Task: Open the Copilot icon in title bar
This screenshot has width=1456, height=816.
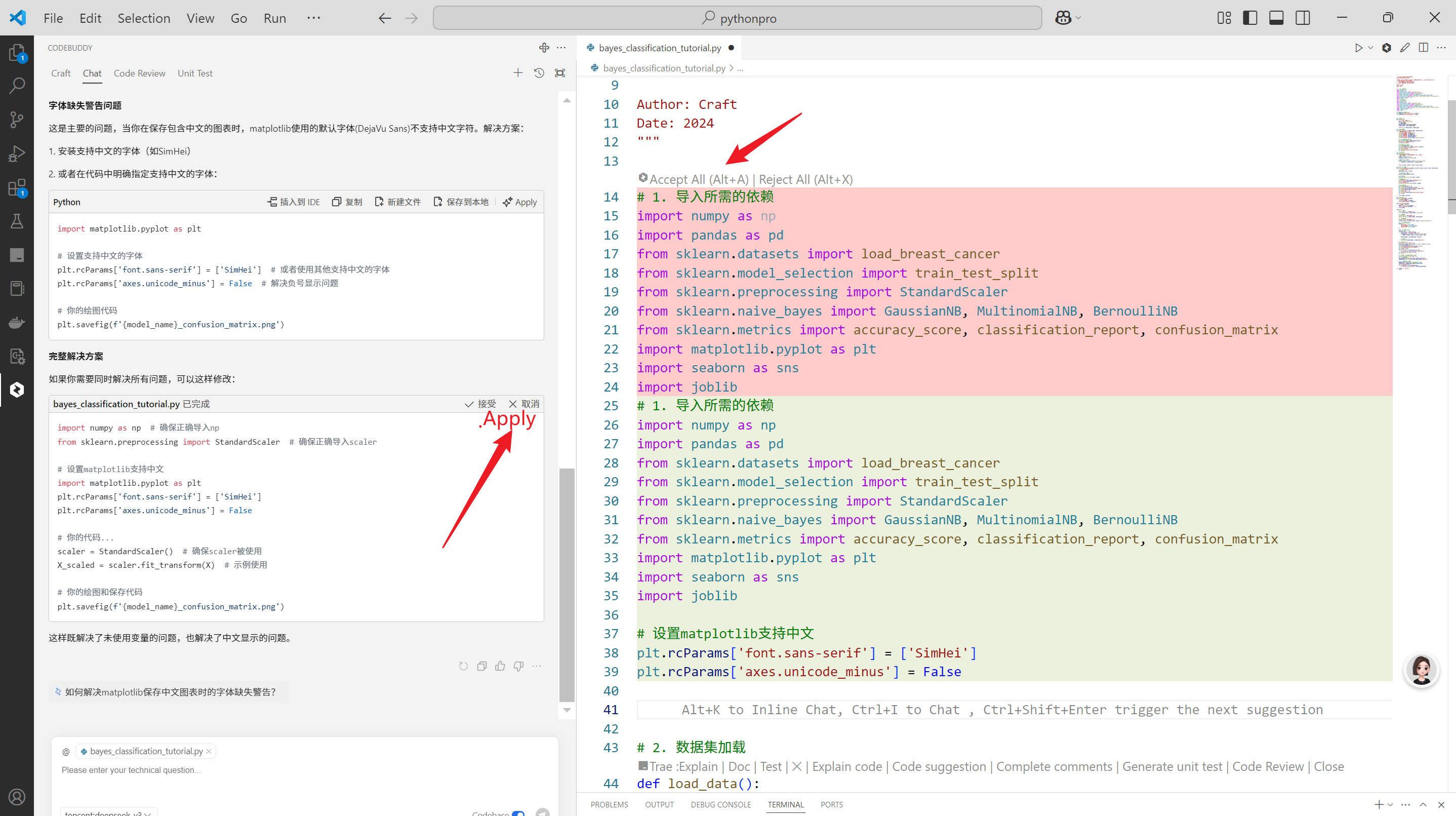Action: [1063, 18]
